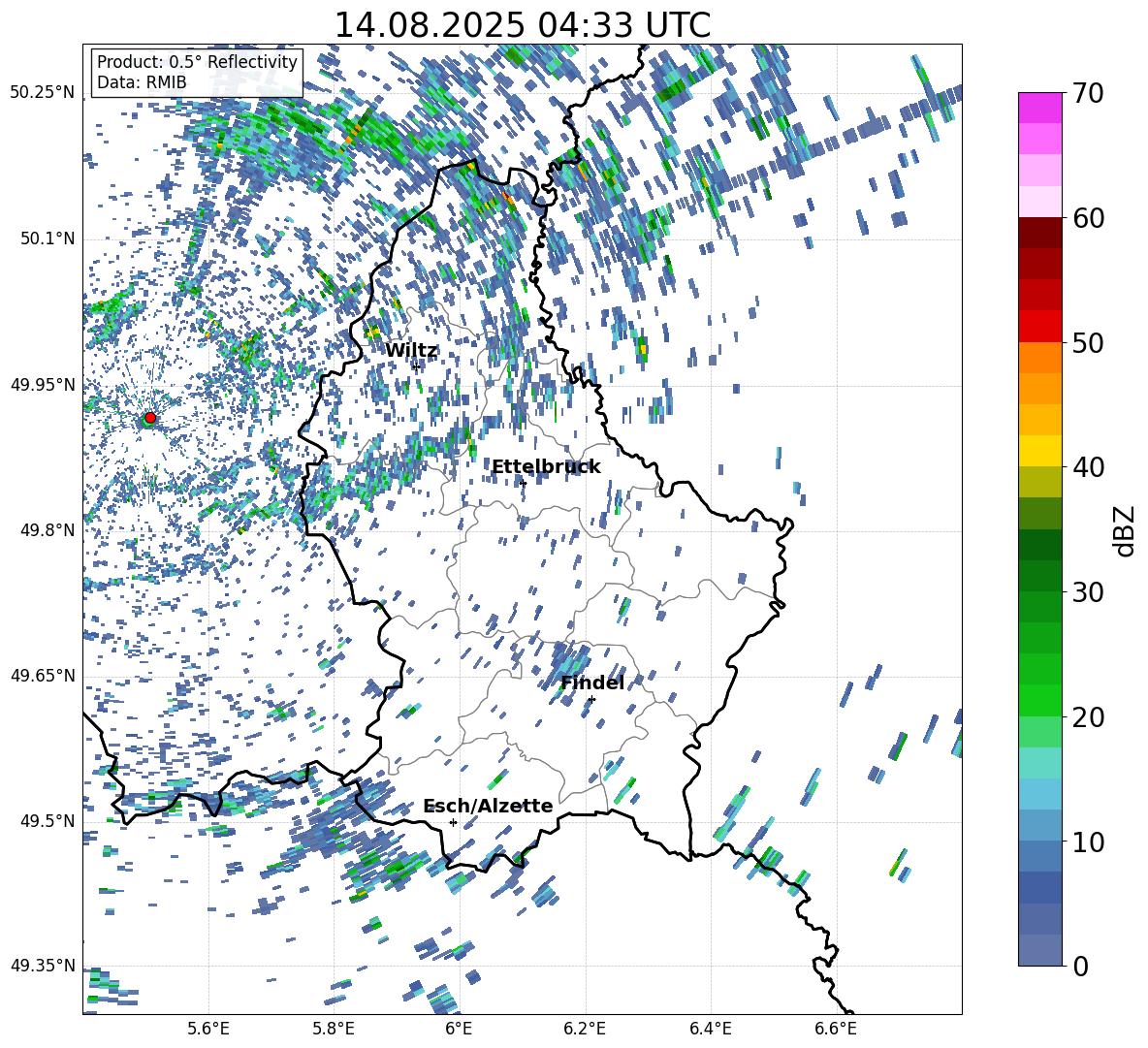Click the 0 tick on colorbar

click(x=1080, y=967)
